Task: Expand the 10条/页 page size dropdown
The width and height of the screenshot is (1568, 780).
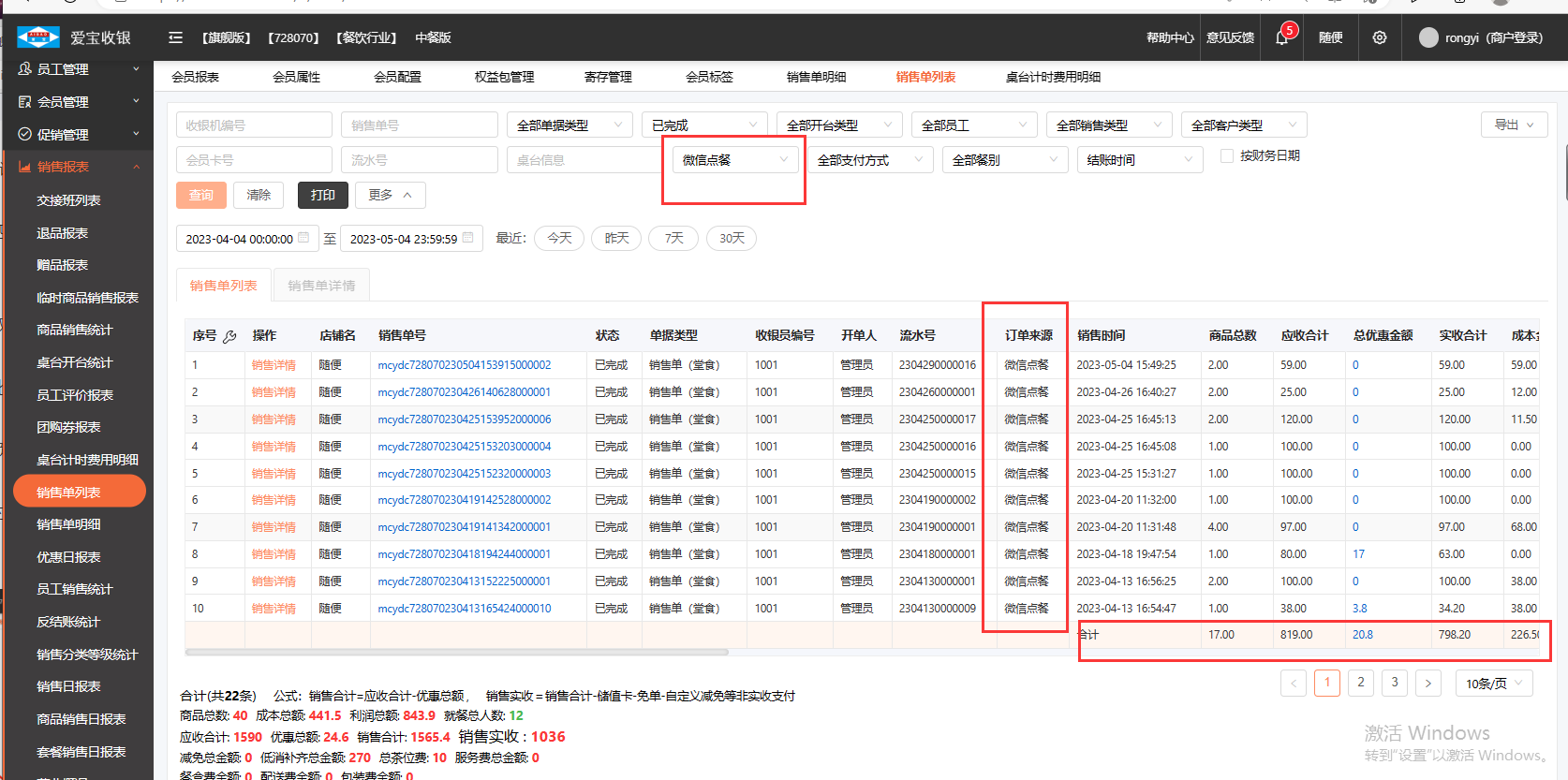Action: click(1494, 684)
